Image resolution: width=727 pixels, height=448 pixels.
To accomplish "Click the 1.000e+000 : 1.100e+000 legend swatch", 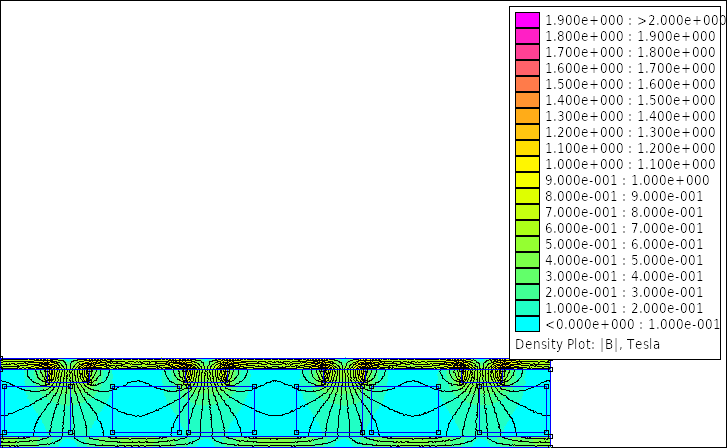I will (527, 164).
